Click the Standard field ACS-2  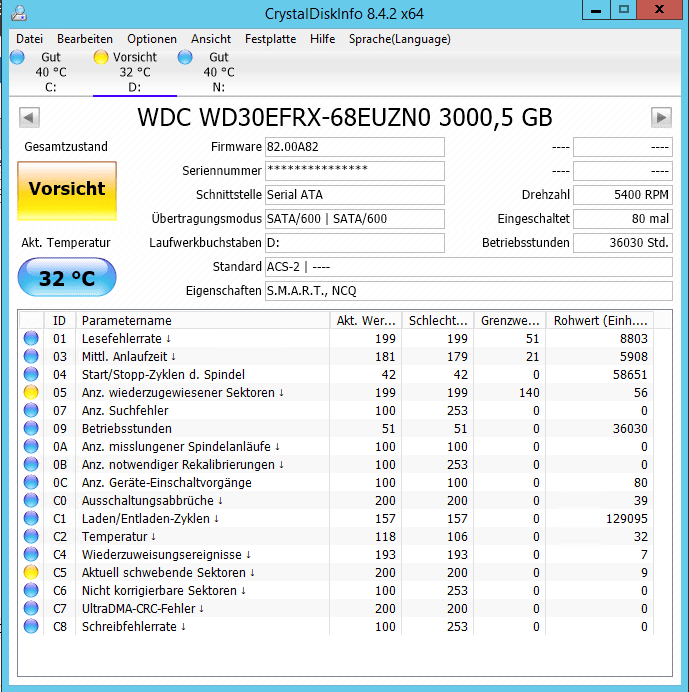click(469, 267)
